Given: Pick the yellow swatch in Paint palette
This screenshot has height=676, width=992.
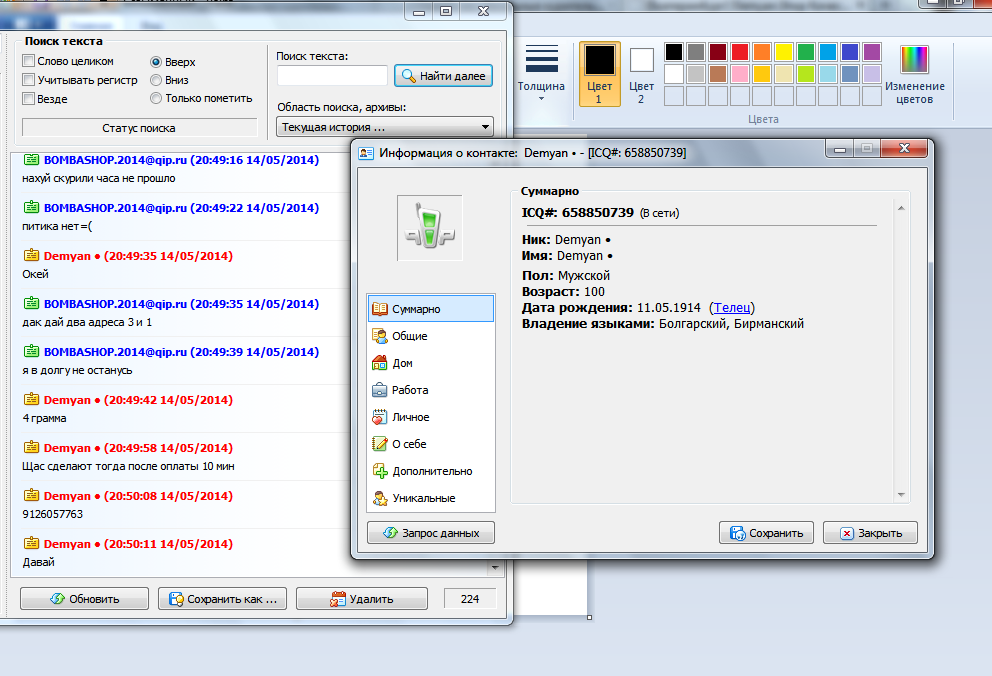Looking at the screenshot, I should click(x=784, y=52).
